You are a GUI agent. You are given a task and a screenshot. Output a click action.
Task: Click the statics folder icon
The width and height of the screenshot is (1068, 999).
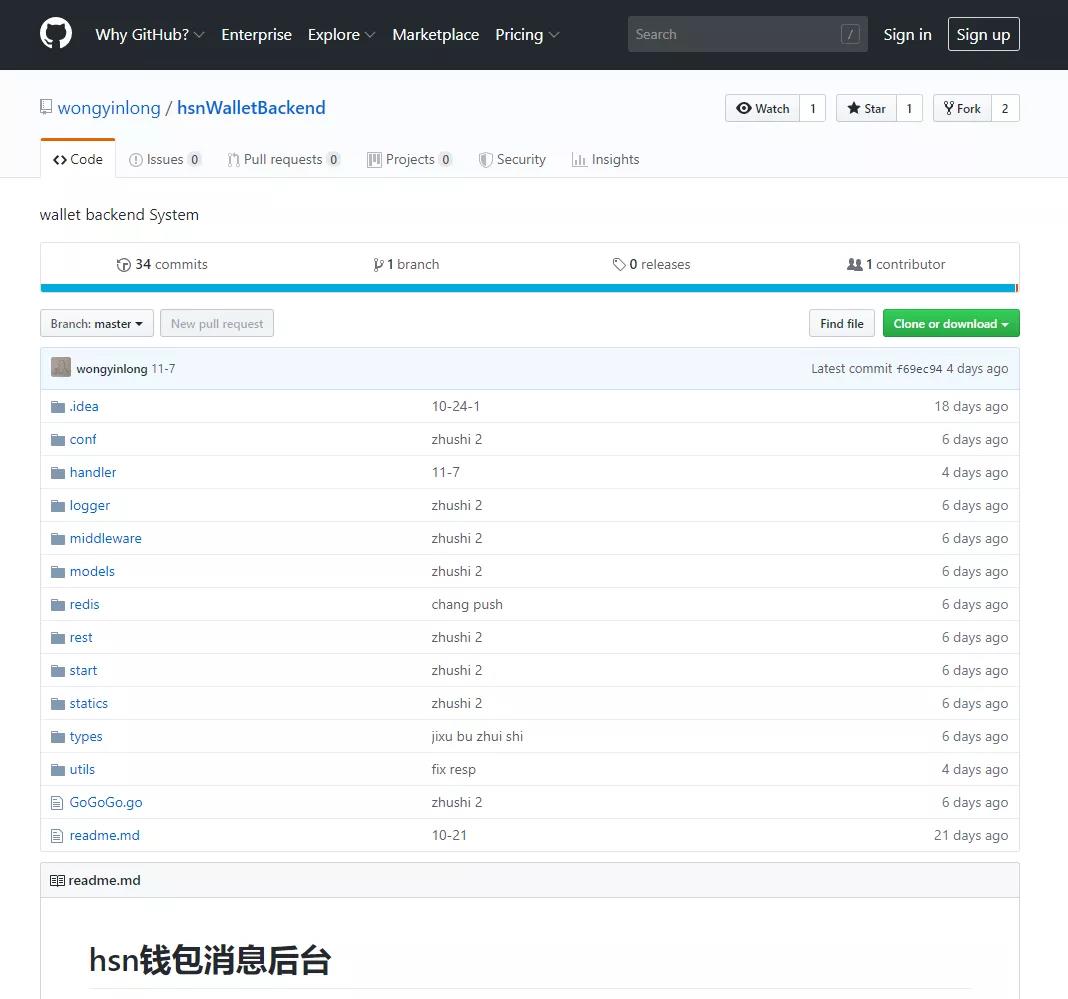pyautogui.click(x=58, y=704)
